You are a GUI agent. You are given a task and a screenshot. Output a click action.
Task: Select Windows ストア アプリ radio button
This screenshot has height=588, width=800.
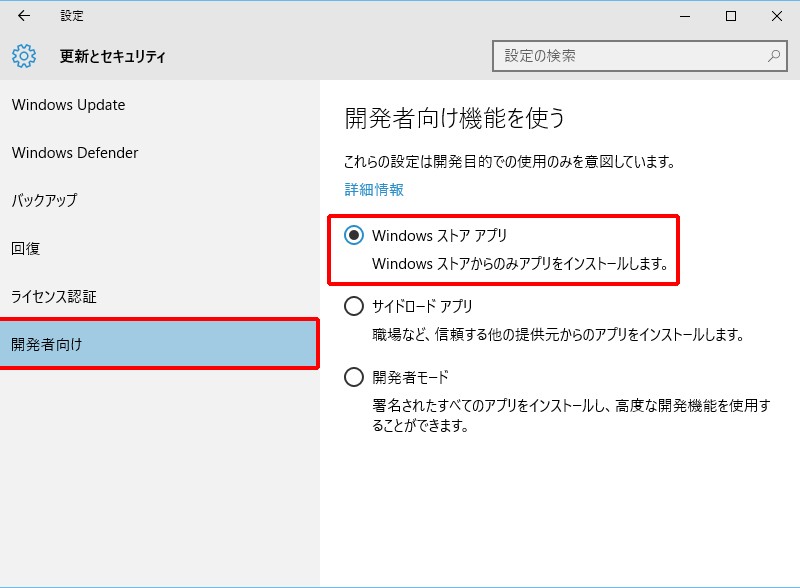click(354, 235)
